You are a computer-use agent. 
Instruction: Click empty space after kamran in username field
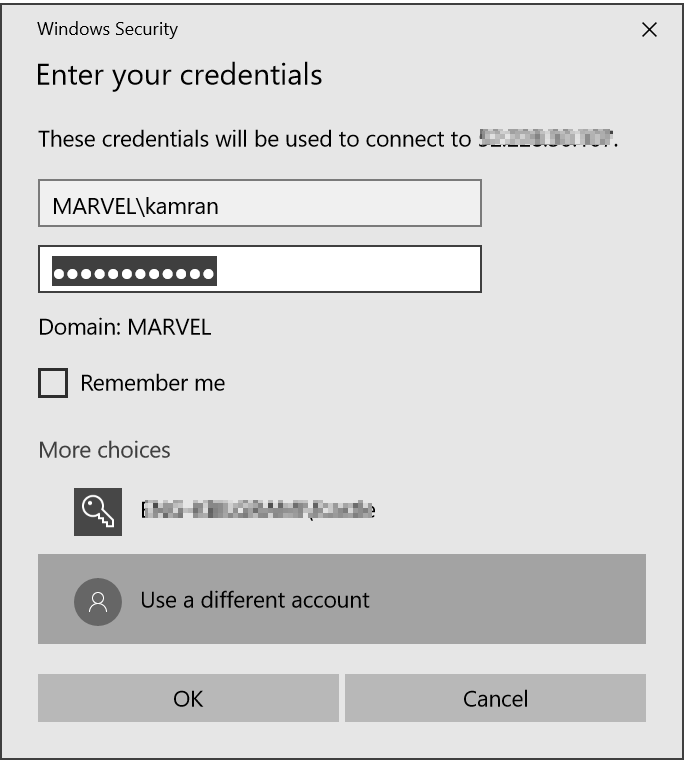[350, 204]
